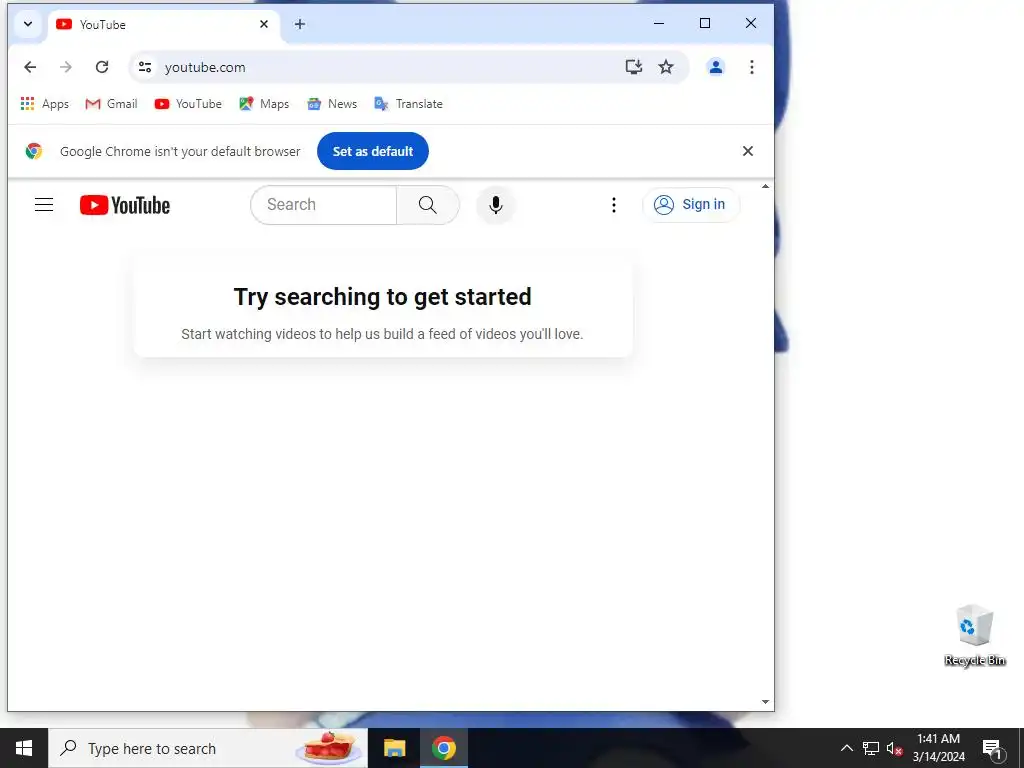Click page scrollbar down arrow

(x=765, y=702)
